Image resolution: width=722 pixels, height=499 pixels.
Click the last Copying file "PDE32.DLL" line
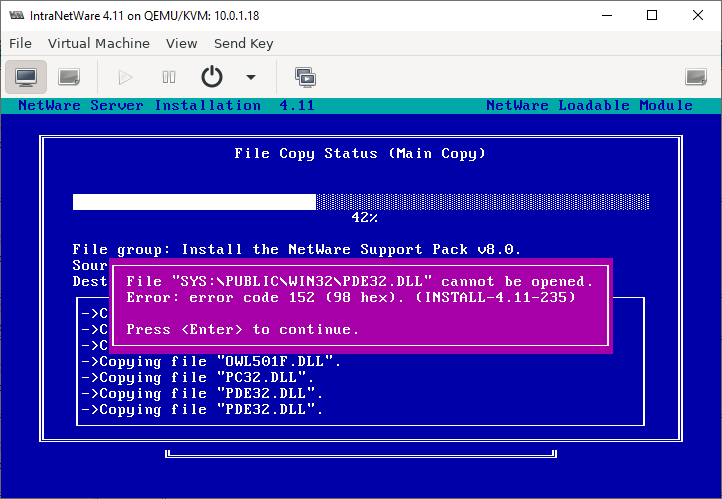pyautogui.click(x=202, y=409)
